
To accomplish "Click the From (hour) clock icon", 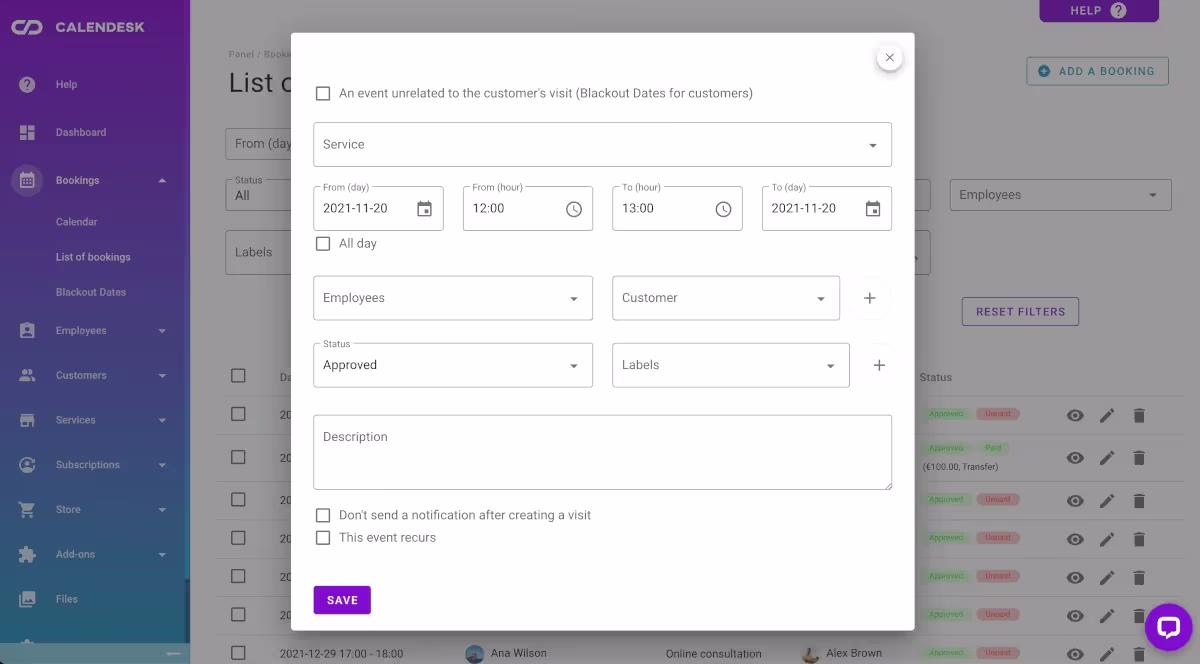I will tap(574, 209).
